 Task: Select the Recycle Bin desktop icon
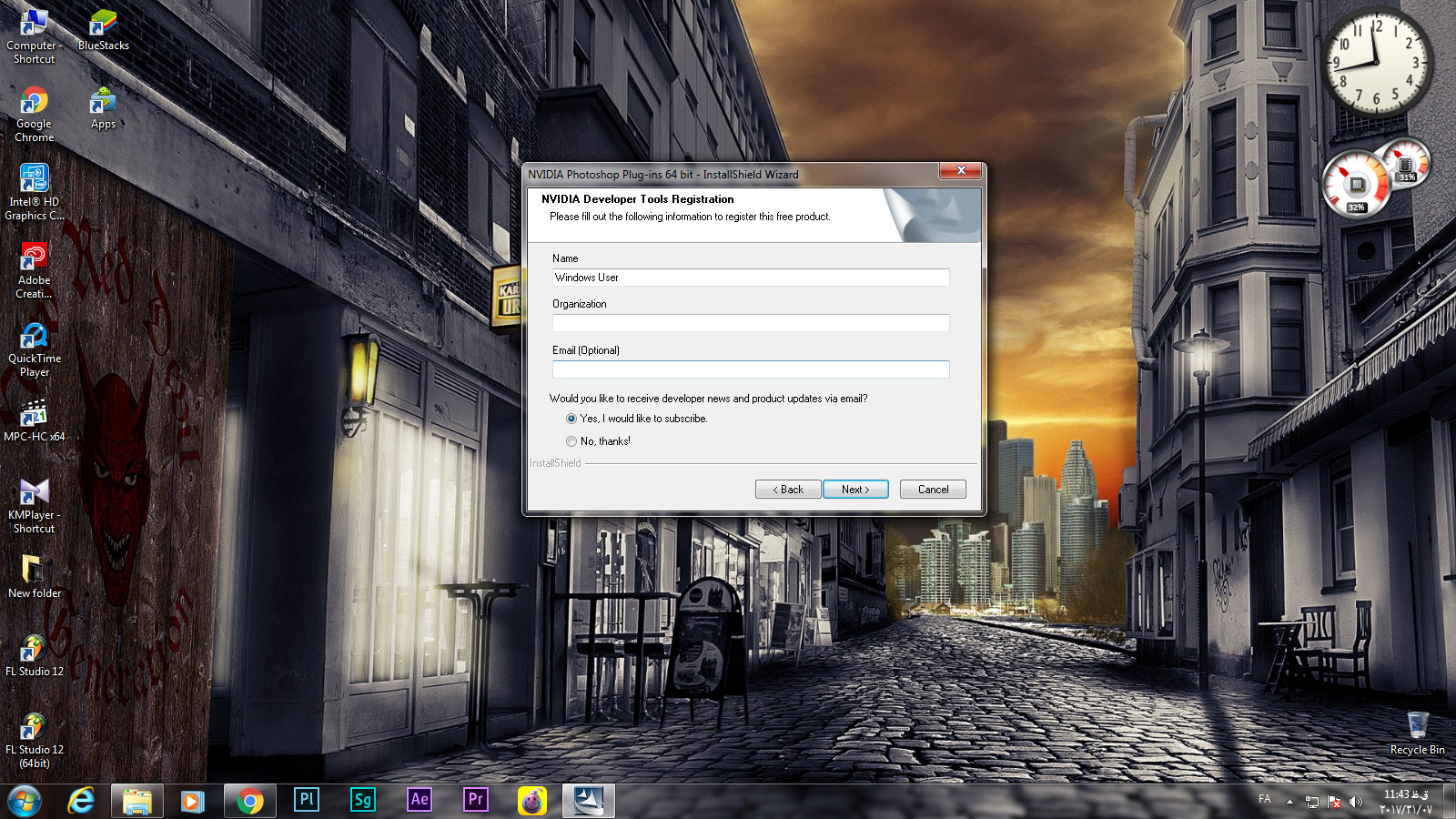point(1417,733)
